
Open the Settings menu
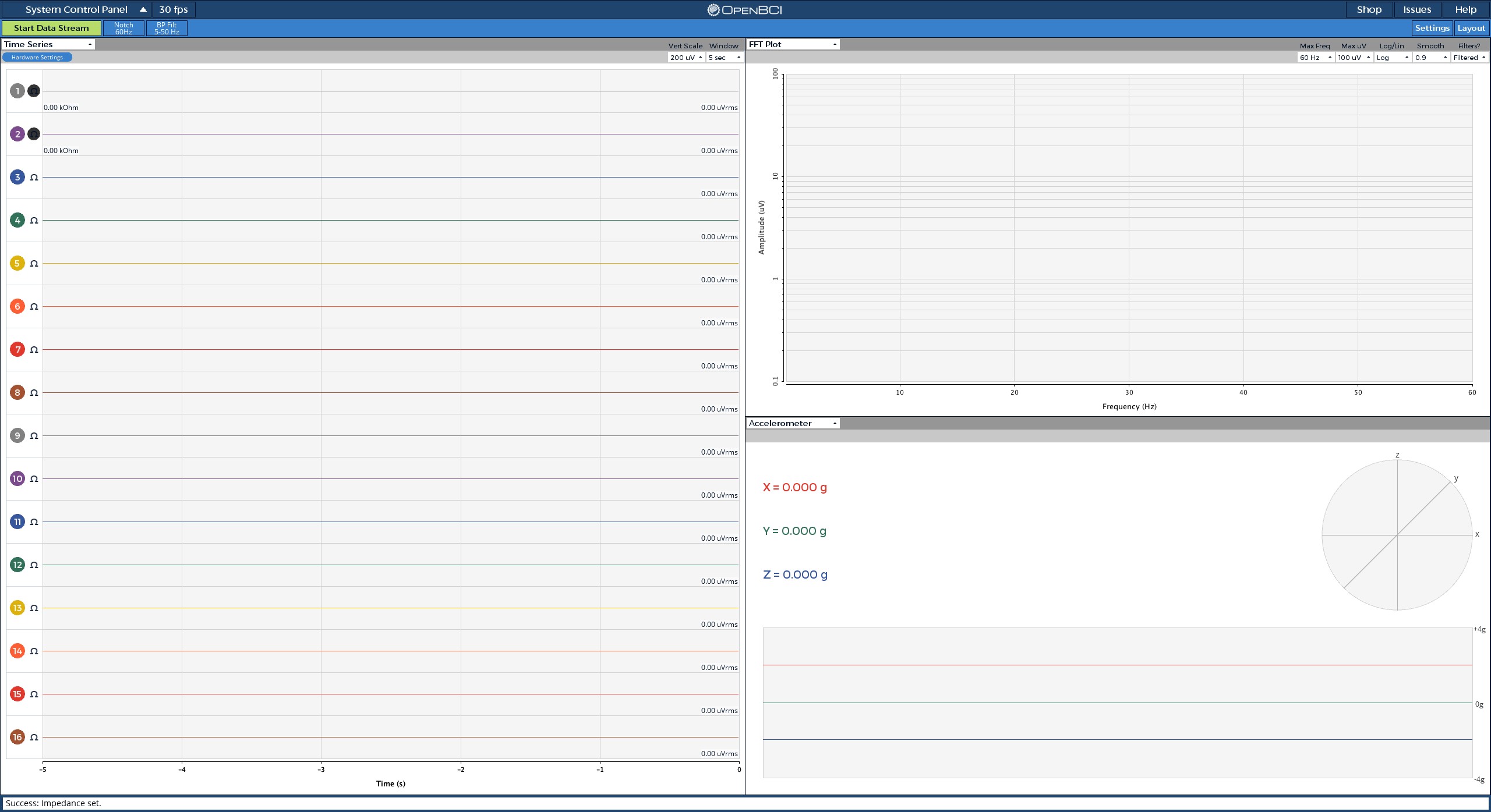[1432, 28]
